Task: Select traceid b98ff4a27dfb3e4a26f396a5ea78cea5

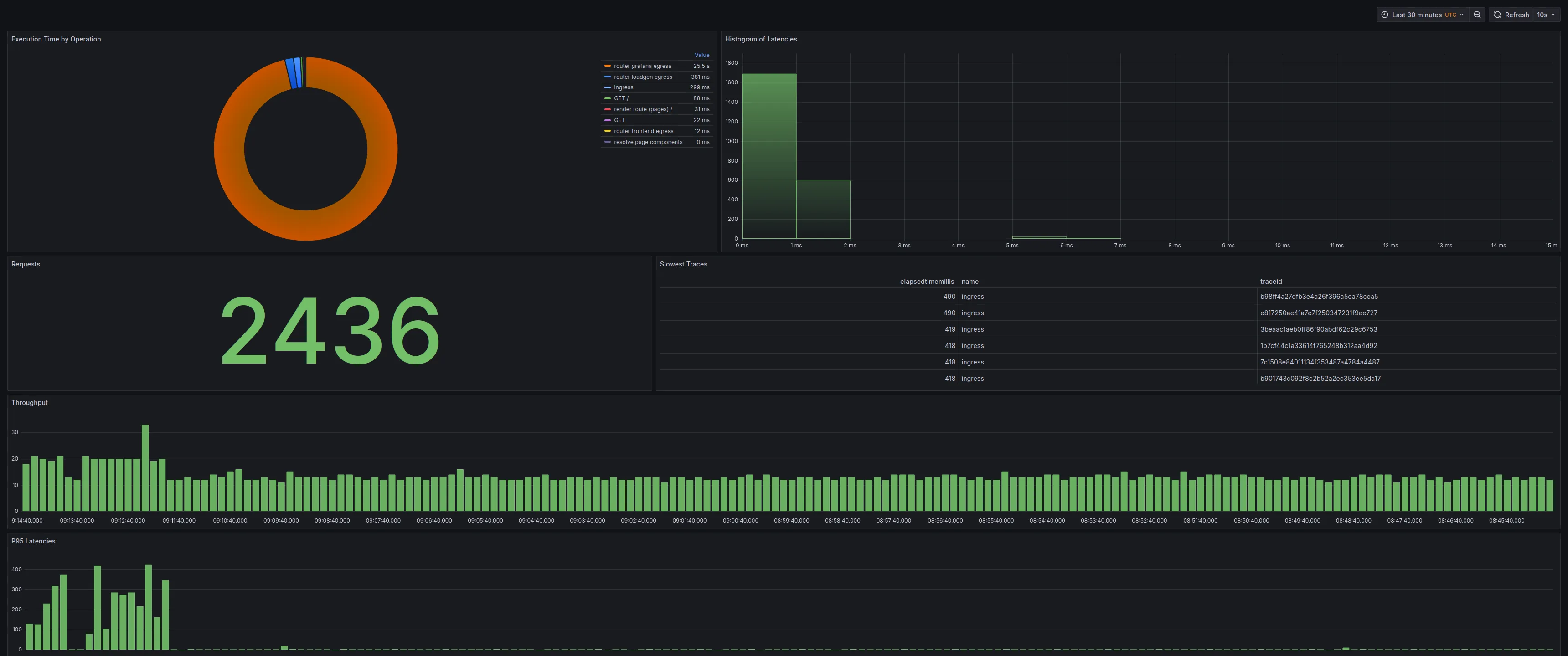Action: click(1318, 297)
